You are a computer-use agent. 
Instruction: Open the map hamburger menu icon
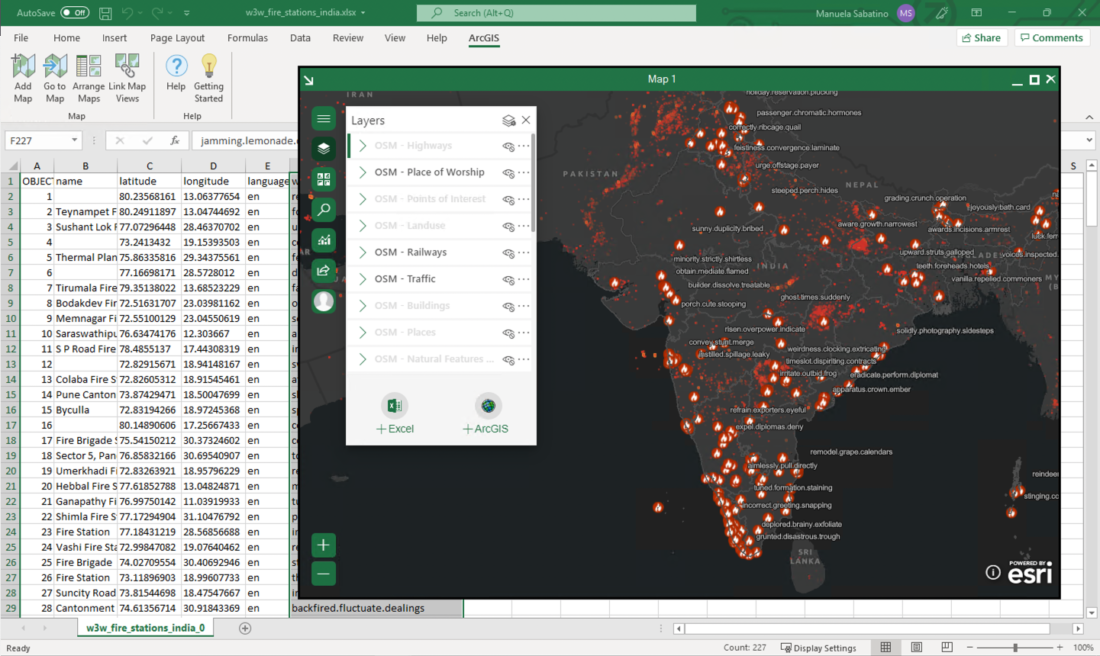pos(323,119)
